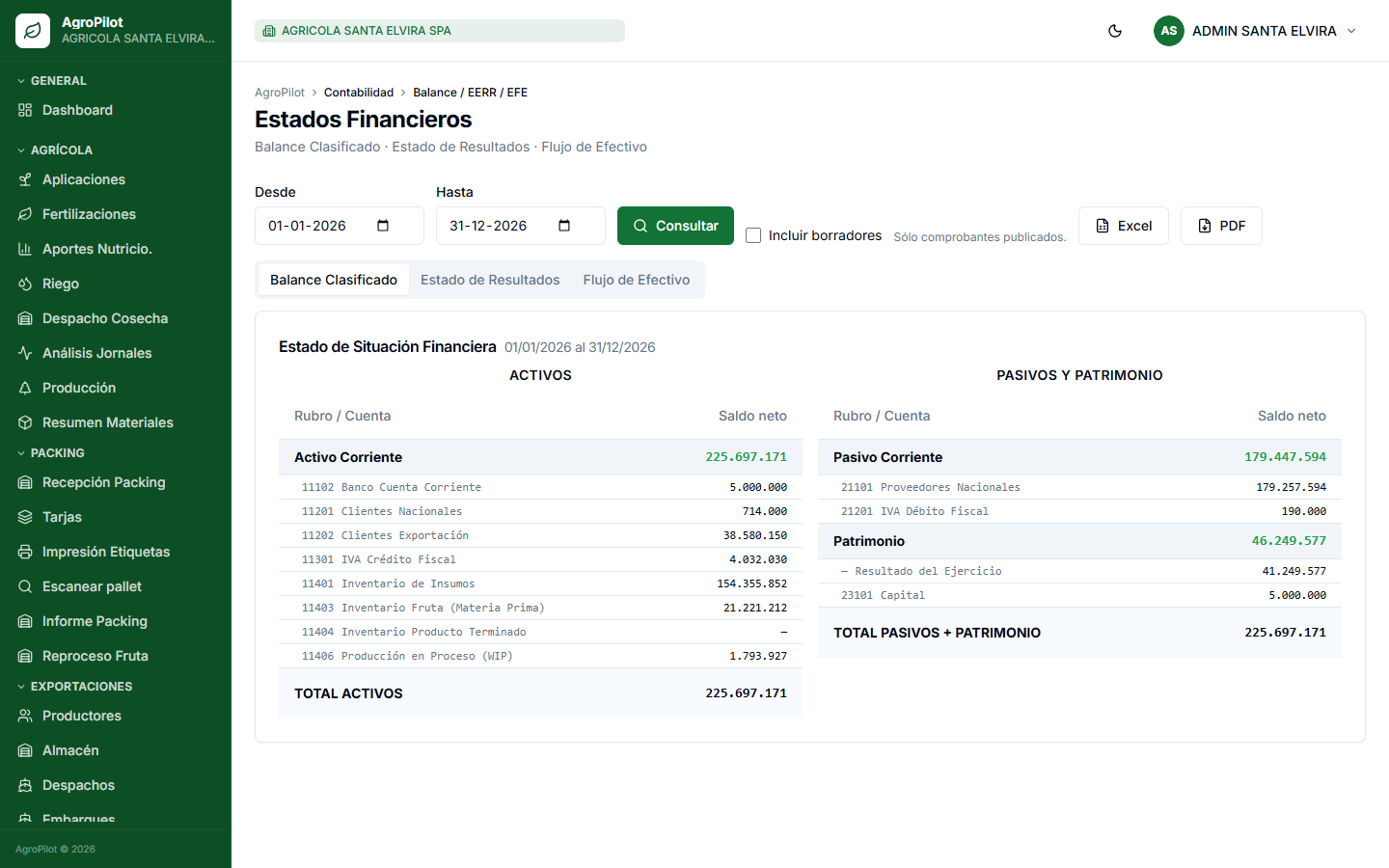This screenshot has width=1389, height=868.
Task: Open Tarjas sidebar menu item
Action: (x=116, y=517)
